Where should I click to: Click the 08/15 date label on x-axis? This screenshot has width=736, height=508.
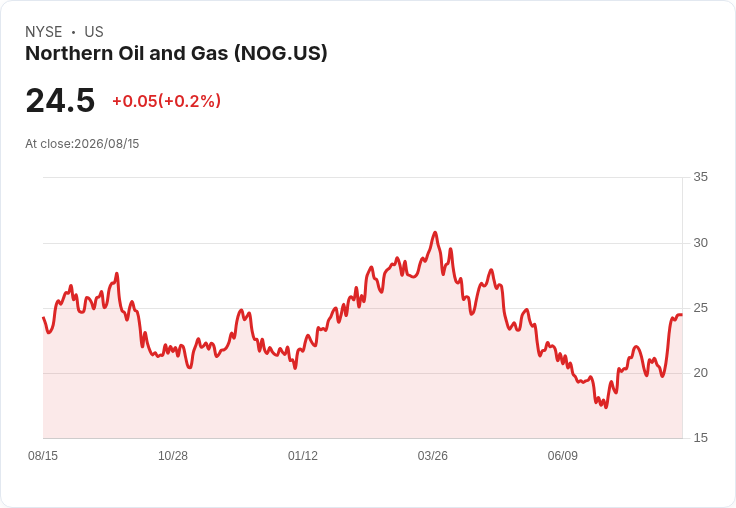click(x=43, y=455)
